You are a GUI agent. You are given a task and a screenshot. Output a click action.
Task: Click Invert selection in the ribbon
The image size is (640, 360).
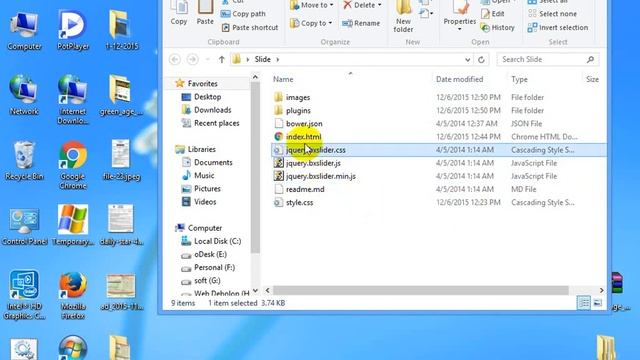click(558, 27)
